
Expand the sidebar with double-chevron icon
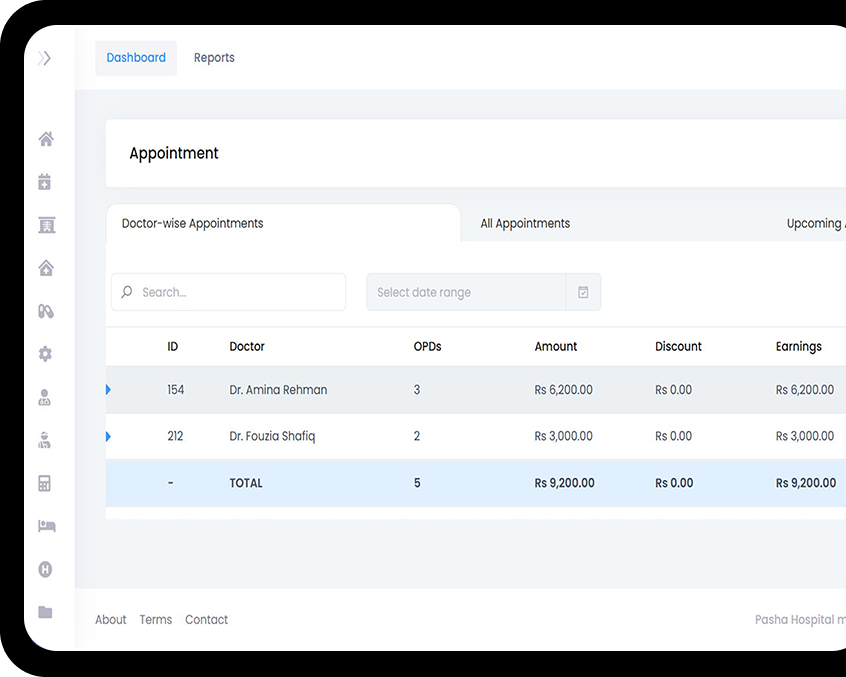point(44,58)
